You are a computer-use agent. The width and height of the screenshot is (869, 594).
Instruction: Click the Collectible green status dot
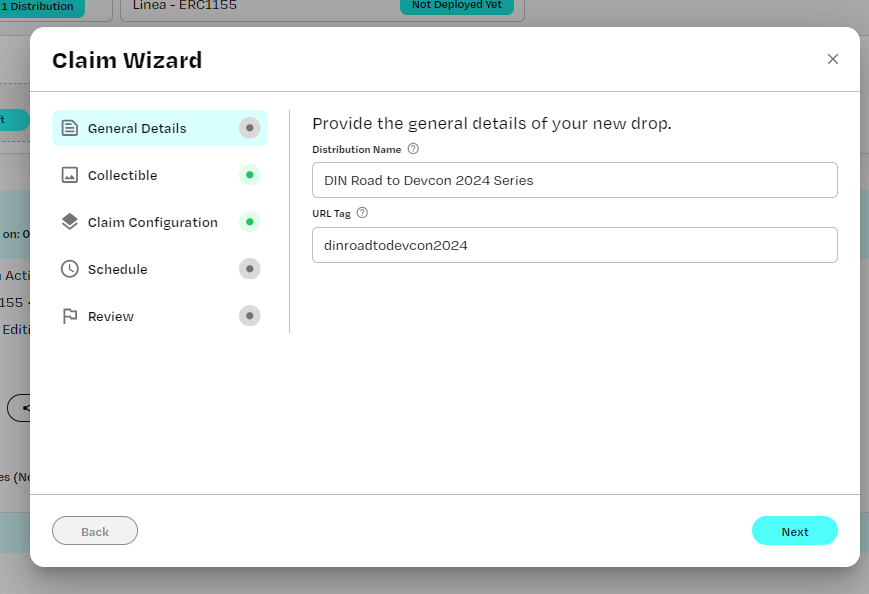tap(249, 175)
